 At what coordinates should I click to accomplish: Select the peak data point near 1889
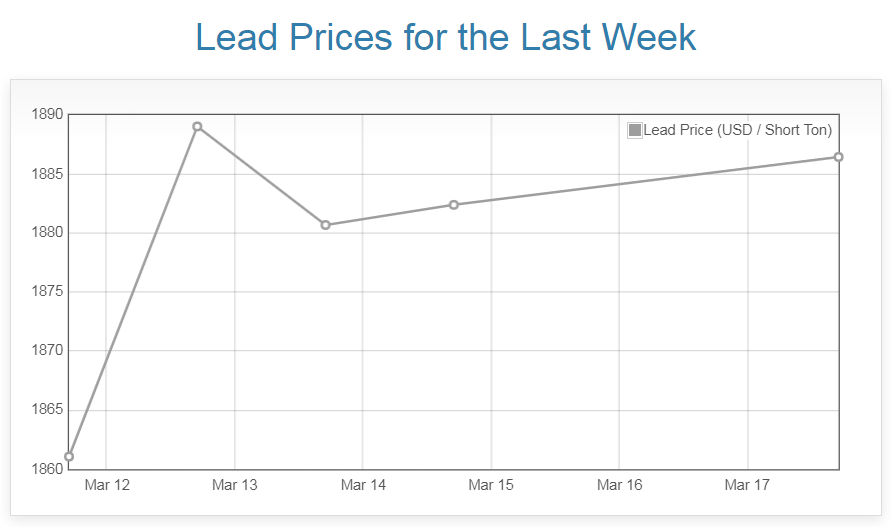[x=197, y=127]
